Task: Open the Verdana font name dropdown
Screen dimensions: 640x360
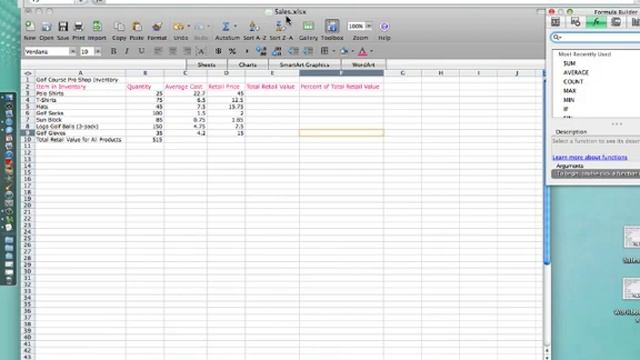Action: [x=72, y=51]
